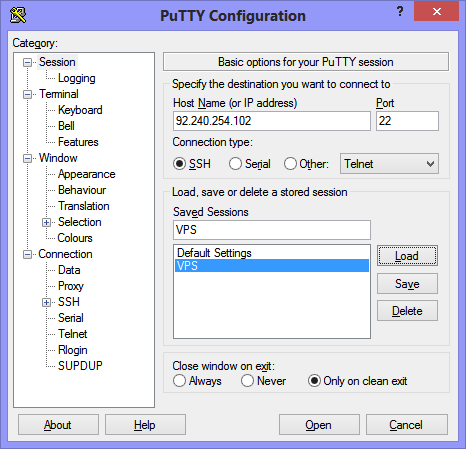This screenshot has width=466, height=449.
Task: Open the Appearance category
Action: pyautogui.click(x=87, y=174)
